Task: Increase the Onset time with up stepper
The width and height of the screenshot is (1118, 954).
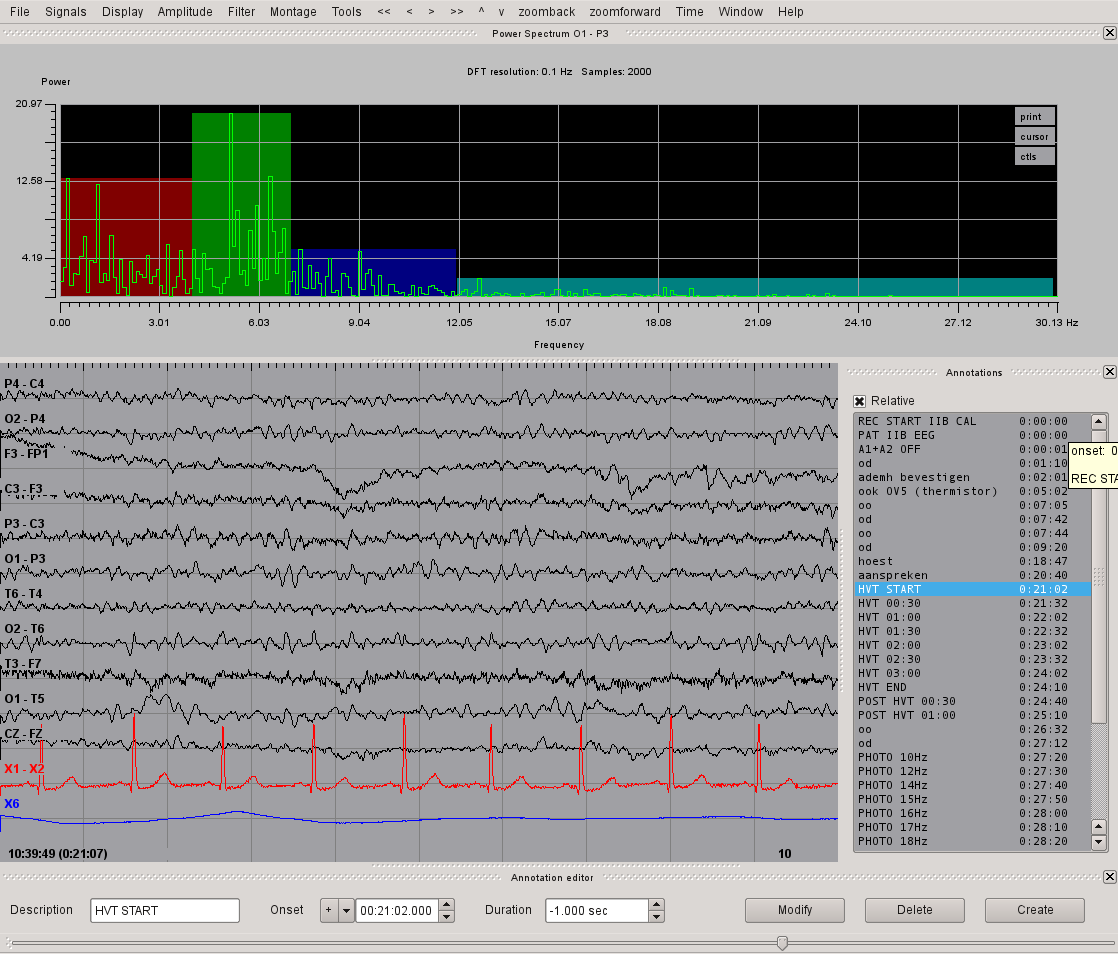Action: click(447, 905)
